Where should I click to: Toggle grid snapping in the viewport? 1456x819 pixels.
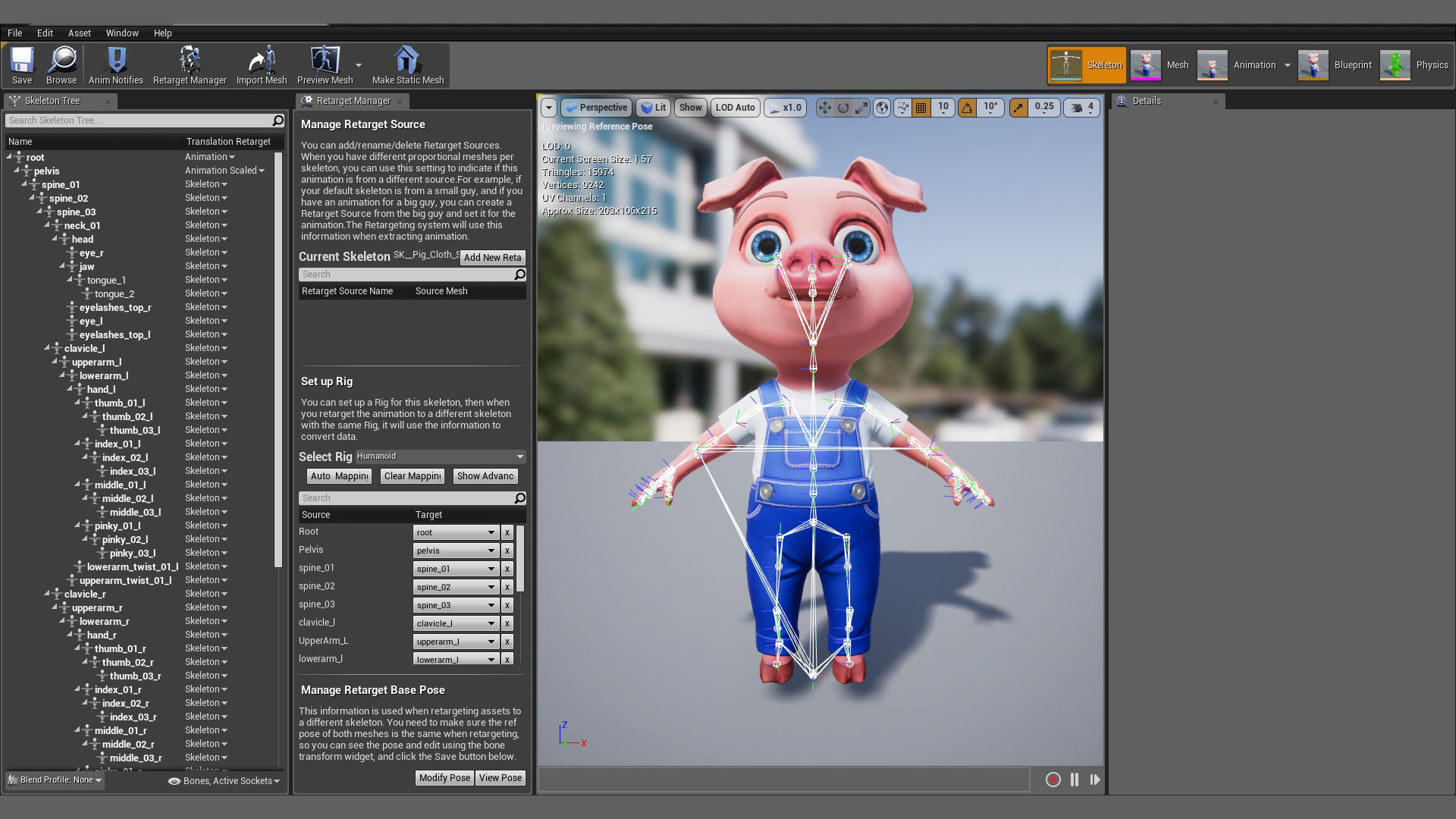(921, 108)
